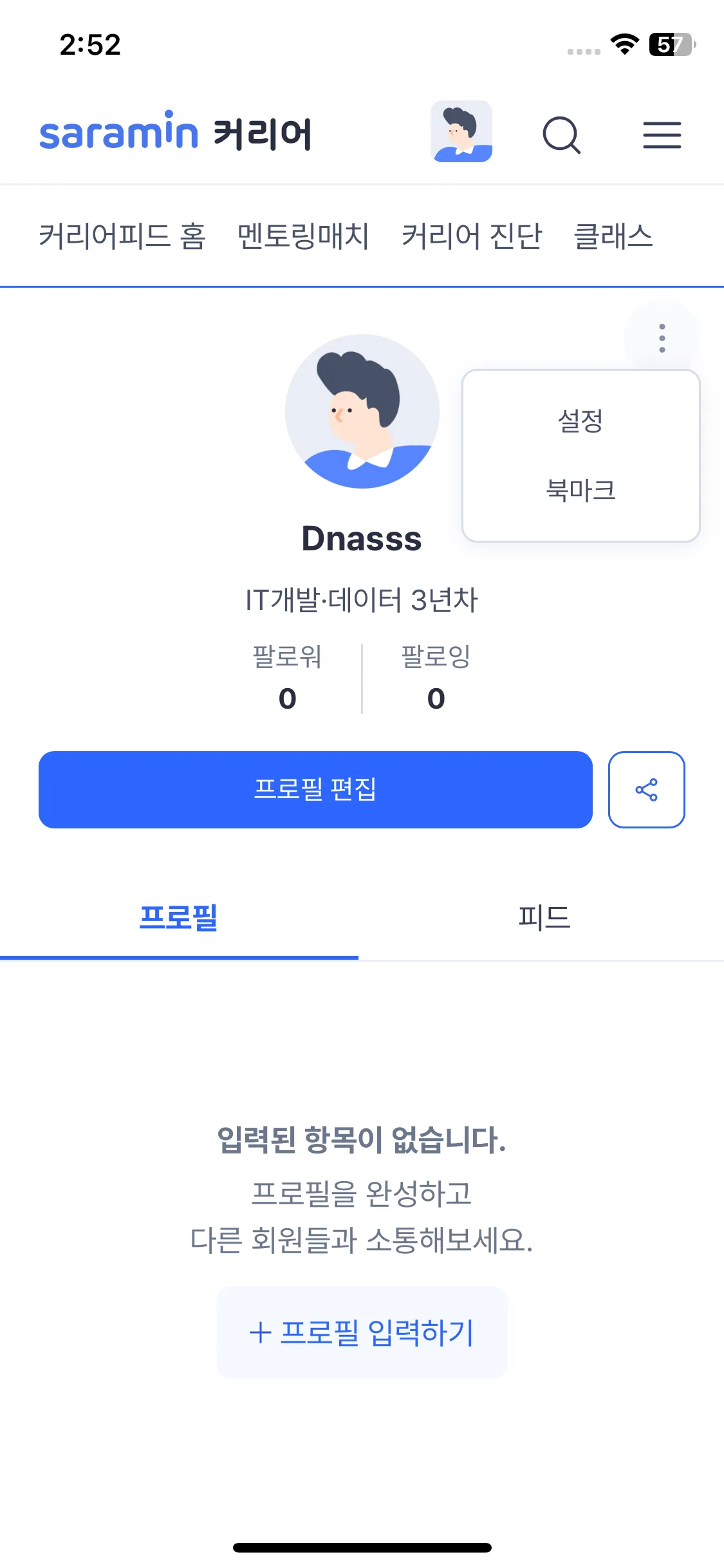Tap the search magnifier icon
724x1568 pixels.
pyautogui.click(x=561, y=135)
